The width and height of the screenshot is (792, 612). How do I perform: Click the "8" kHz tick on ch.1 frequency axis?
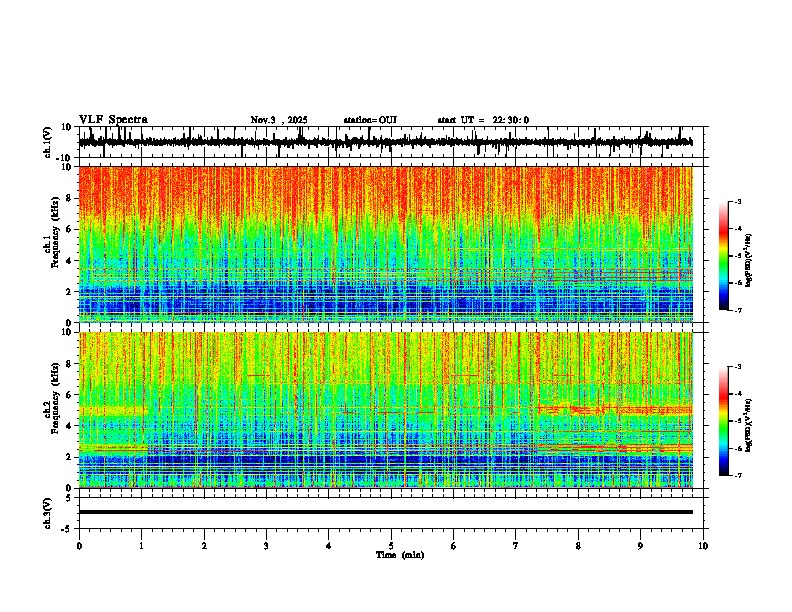point(69,198)
